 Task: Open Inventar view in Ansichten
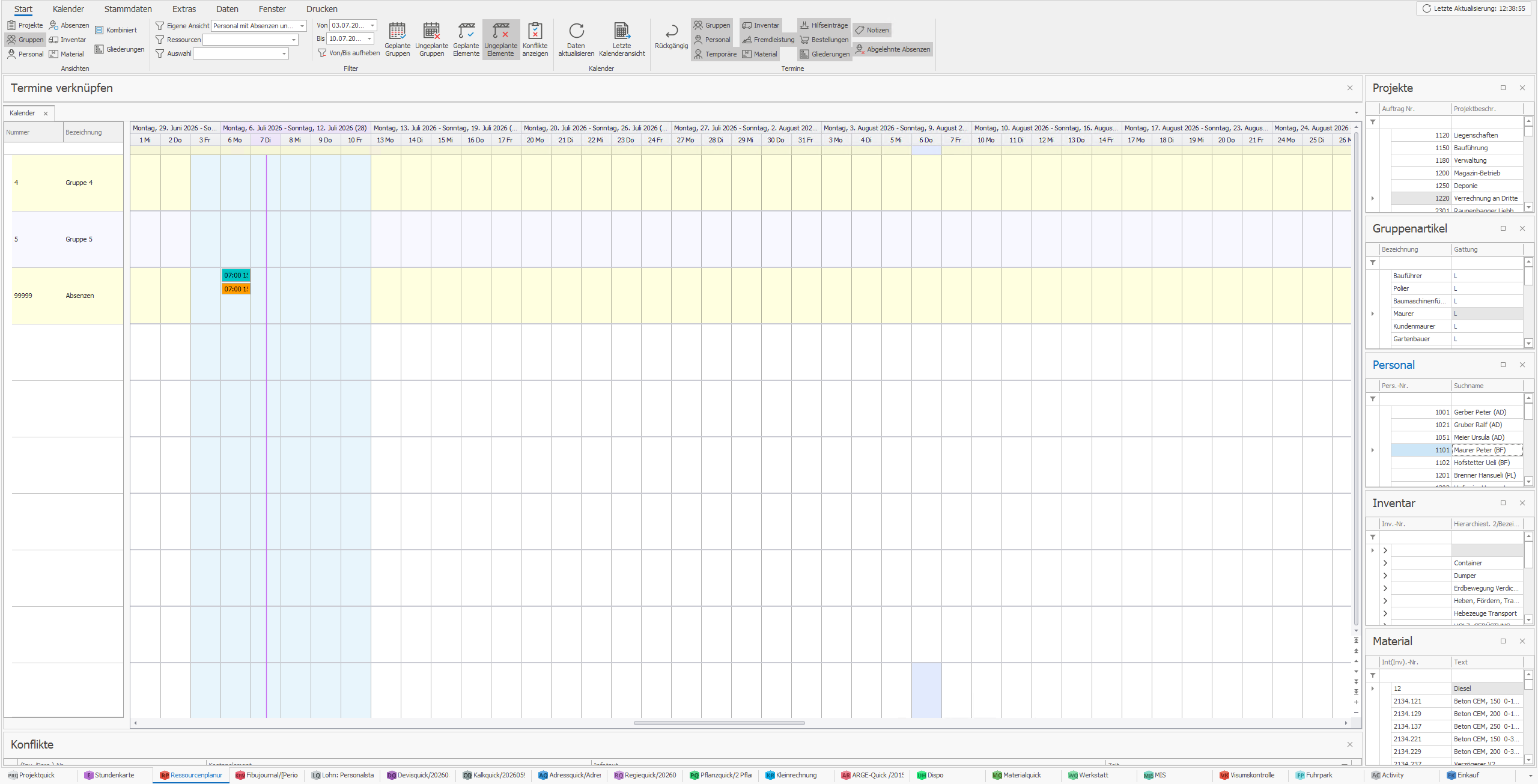point(67,40)
